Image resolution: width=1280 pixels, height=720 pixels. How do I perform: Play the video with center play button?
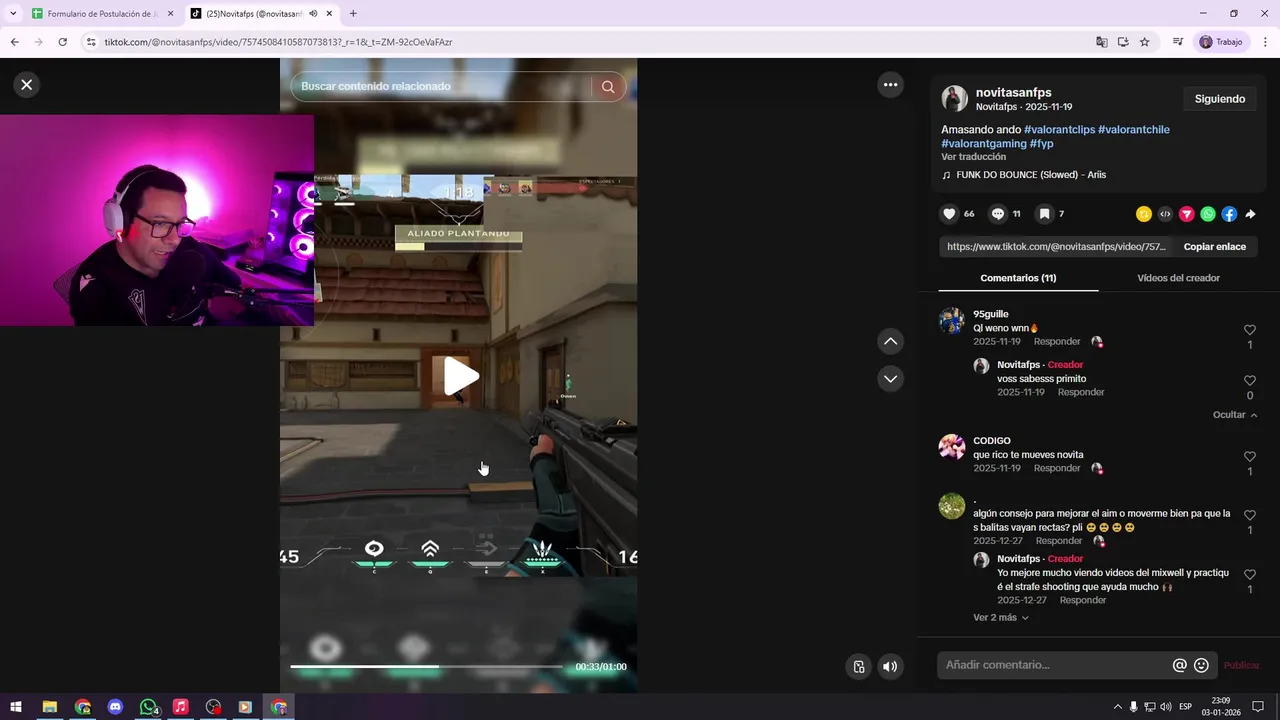click(460, 376)
